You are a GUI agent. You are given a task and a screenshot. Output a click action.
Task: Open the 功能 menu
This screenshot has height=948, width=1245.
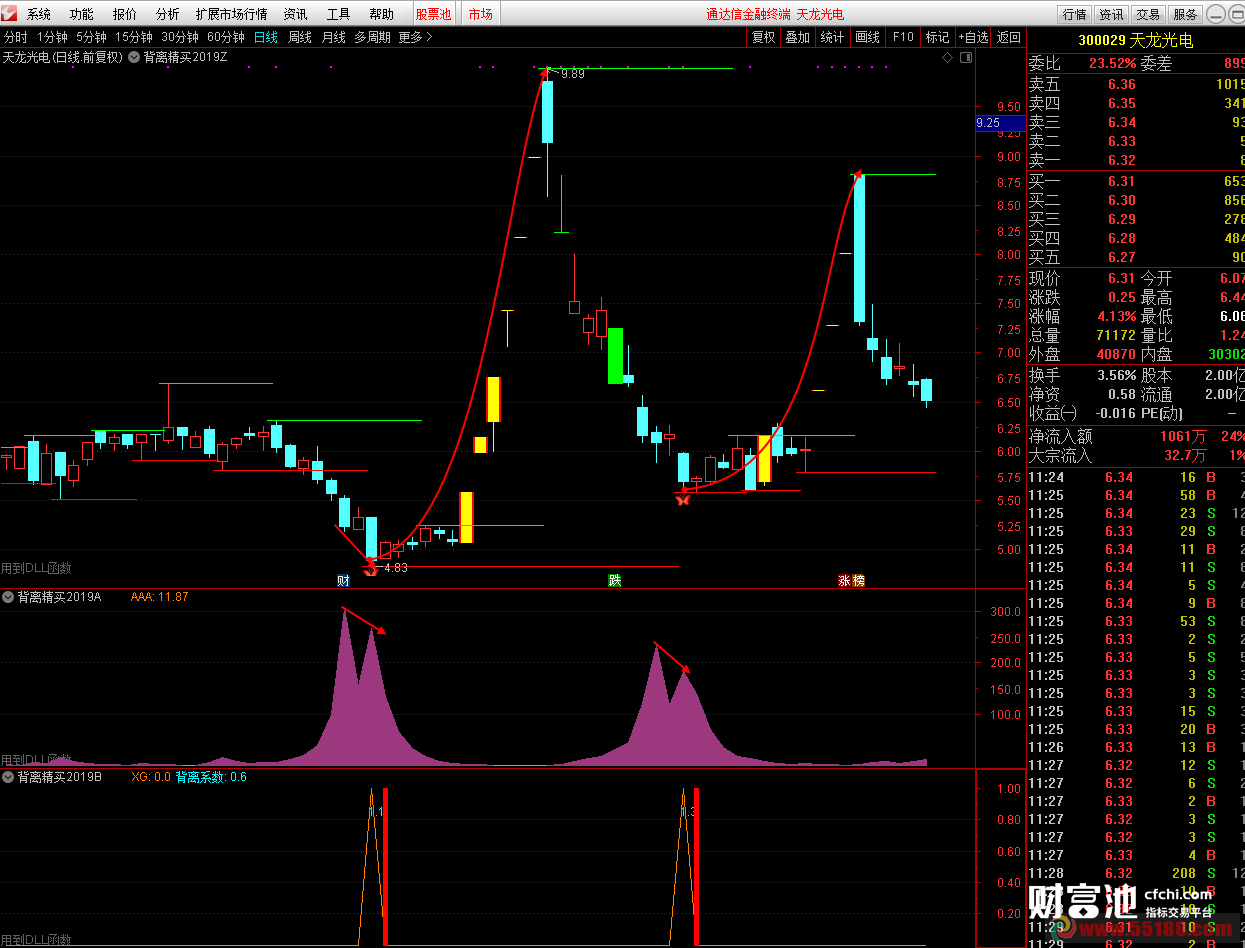[82, 14]
